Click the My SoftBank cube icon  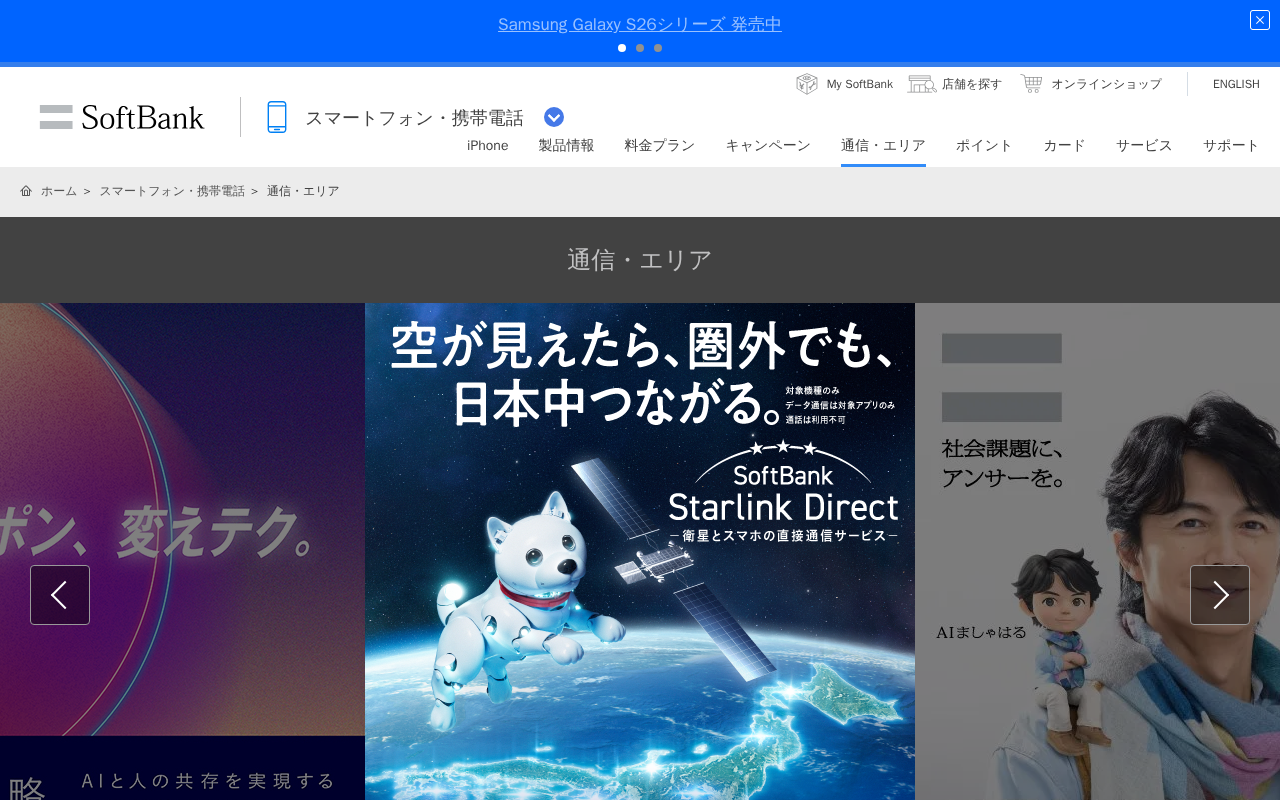tap(807, 84)
